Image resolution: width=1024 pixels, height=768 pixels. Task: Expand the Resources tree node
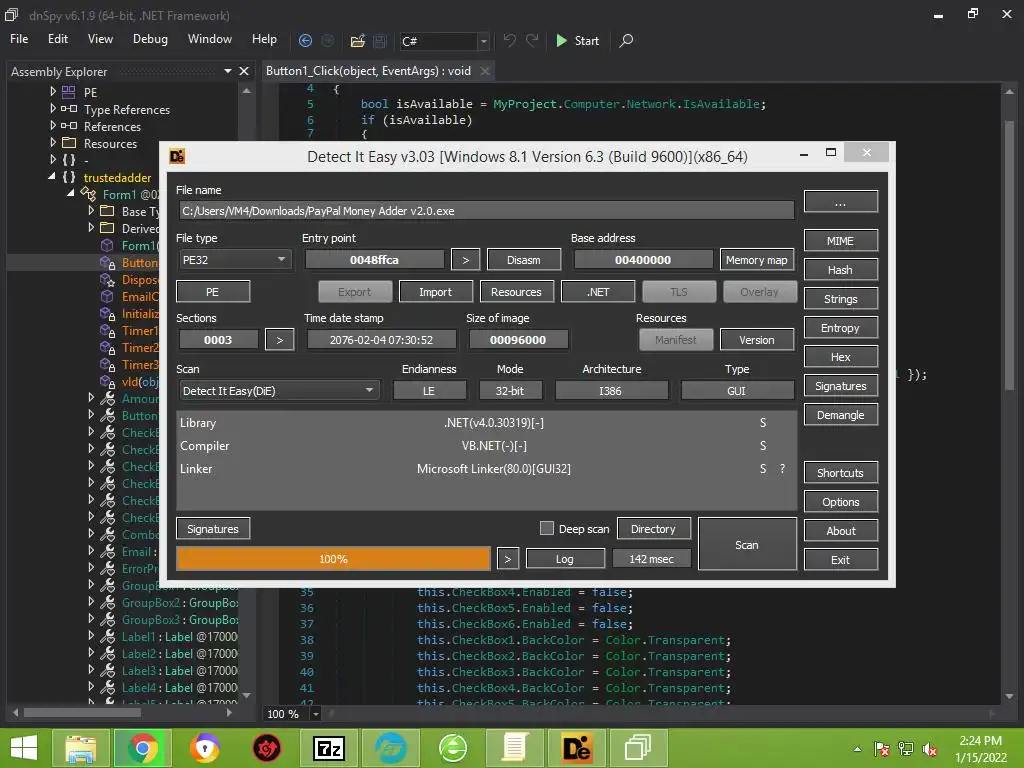[x=53, y=142]
